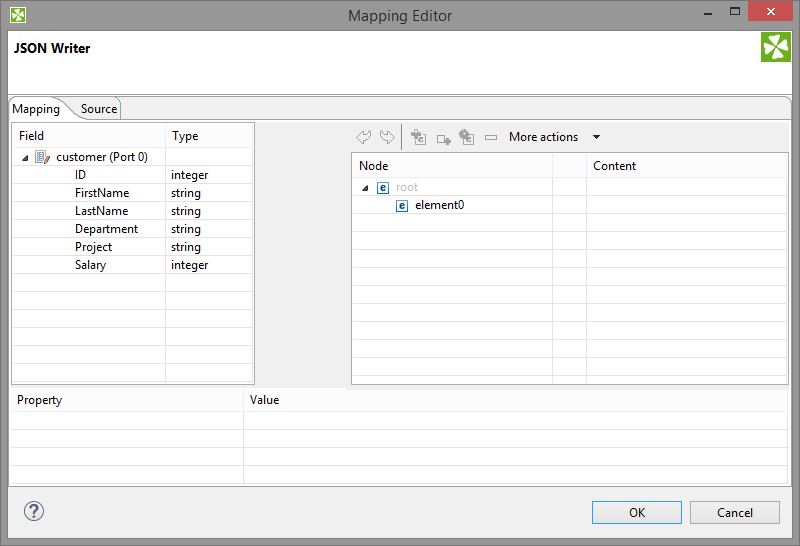Image resolution: width=800 pixels, height=546 pixels.
Task: Select the Salary field row
Action: (x=90, y=265)
